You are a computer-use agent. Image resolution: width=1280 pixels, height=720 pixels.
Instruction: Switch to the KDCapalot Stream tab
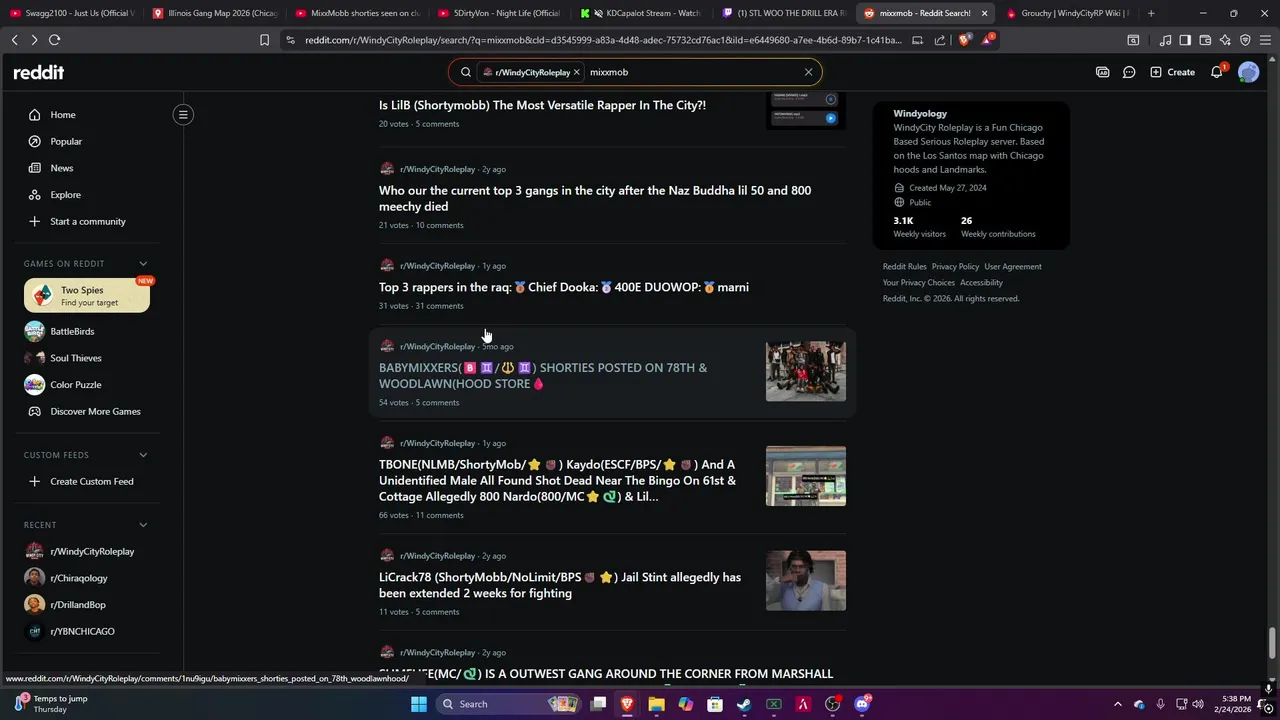coord(642,13)
